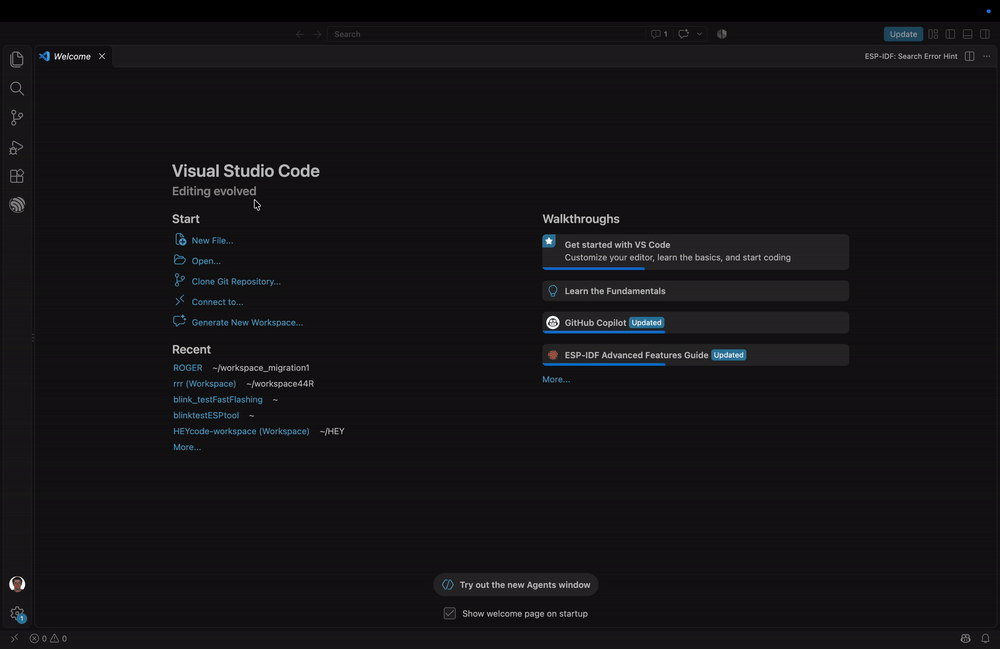Toggle the bottom panel
1000x649 pixels.
[967, 34]
